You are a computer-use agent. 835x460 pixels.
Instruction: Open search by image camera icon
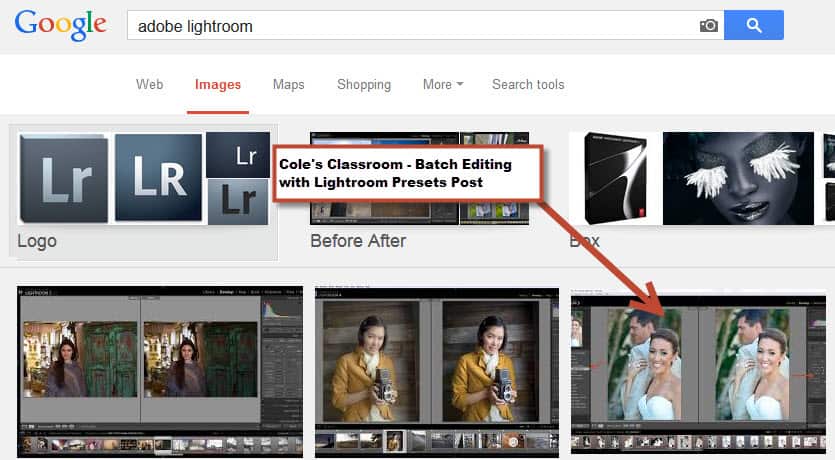click(x=708, y=26)
